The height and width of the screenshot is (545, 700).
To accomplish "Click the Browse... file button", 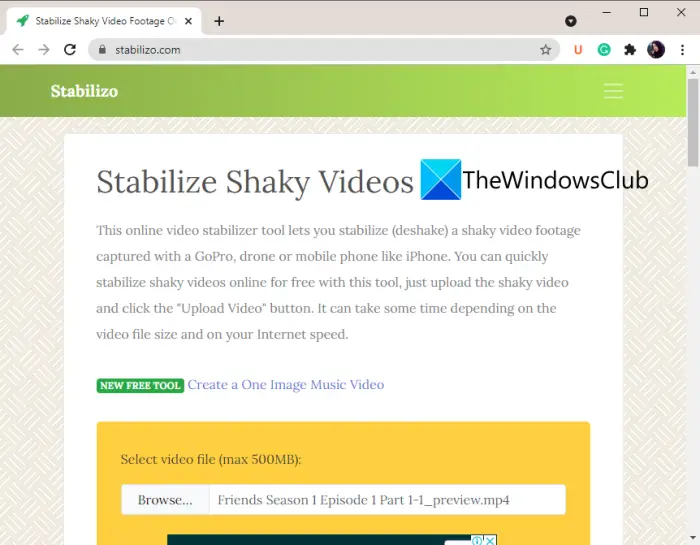I will point(165,499).
